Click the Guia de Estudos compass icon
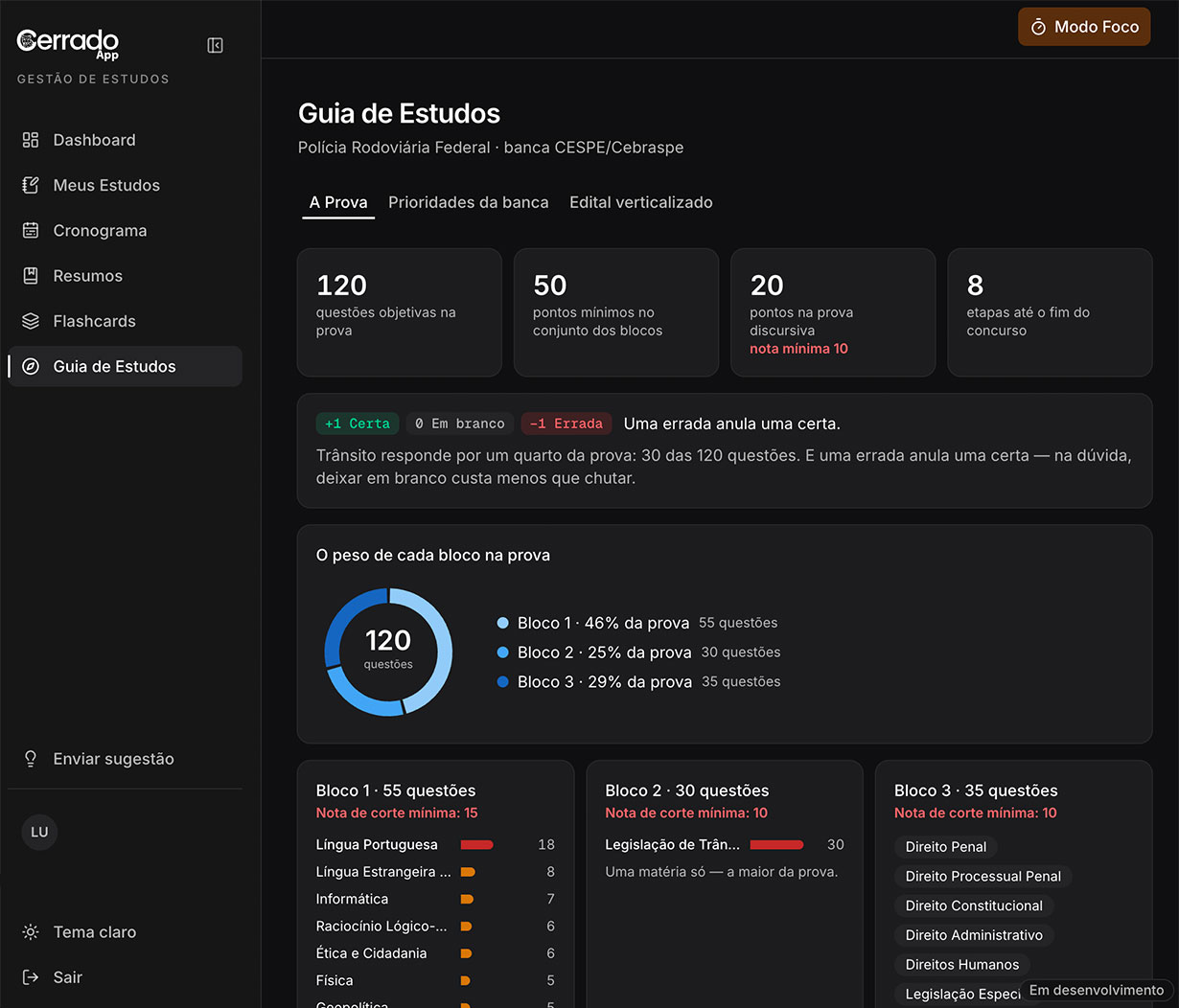The image size is (1179, 1008). pos(31,366)
